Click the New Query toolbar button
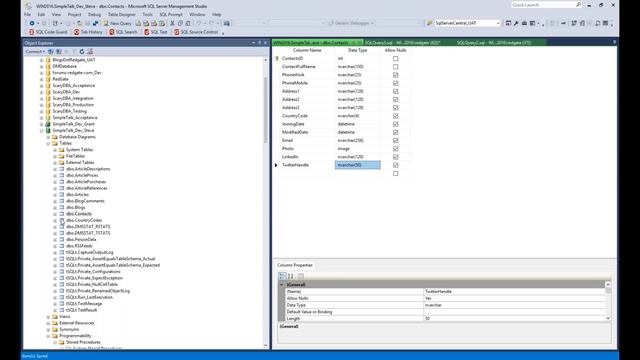Screen dimensions: 640x360 coord(117,23)
